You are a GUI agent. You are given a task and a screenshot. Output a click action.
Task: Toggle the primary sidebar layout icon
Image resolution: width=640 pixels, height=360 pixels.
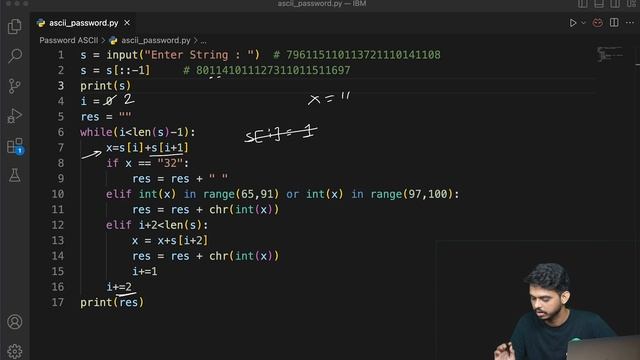582,4
